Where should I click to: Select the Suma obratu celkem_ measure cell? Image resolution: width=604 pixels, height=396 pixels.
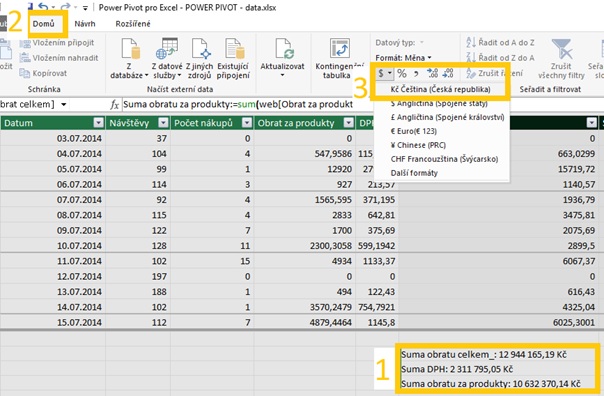[x=498, y=354]
